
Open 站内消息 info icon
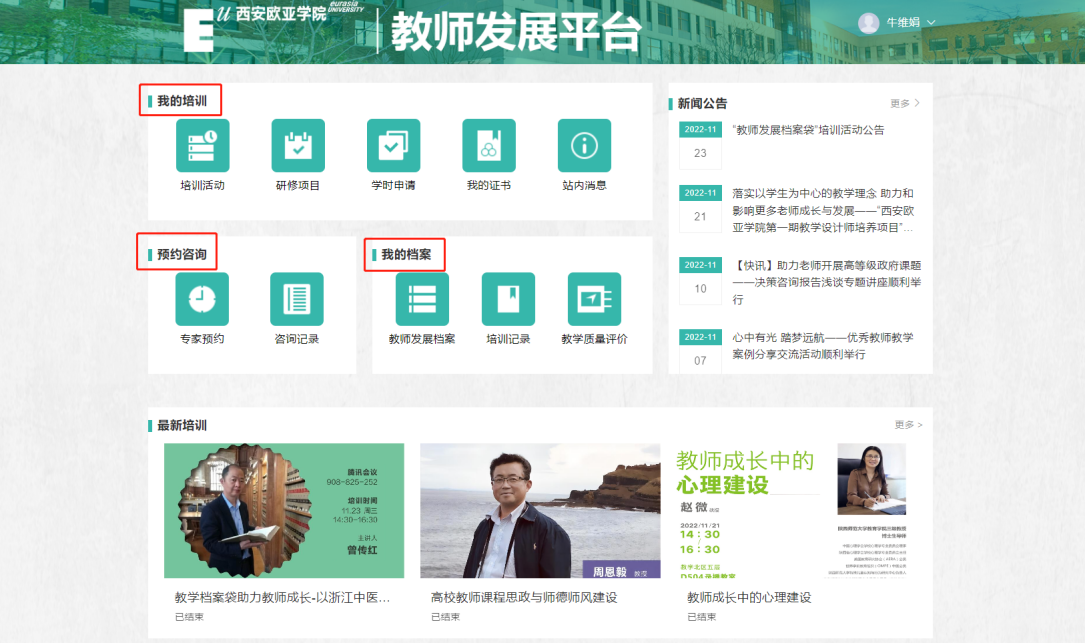tap(584, 146)
